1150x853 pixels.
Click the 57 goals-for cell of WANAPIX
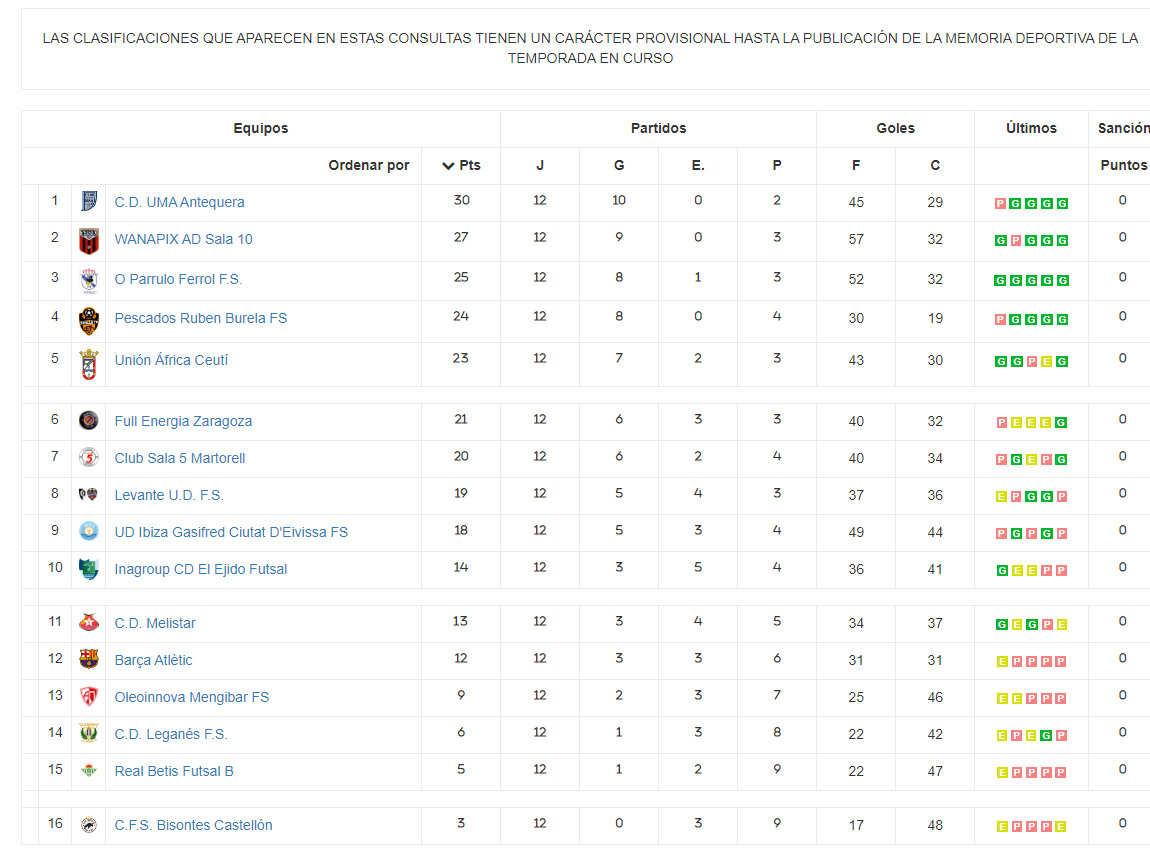(x=856, y=239)
